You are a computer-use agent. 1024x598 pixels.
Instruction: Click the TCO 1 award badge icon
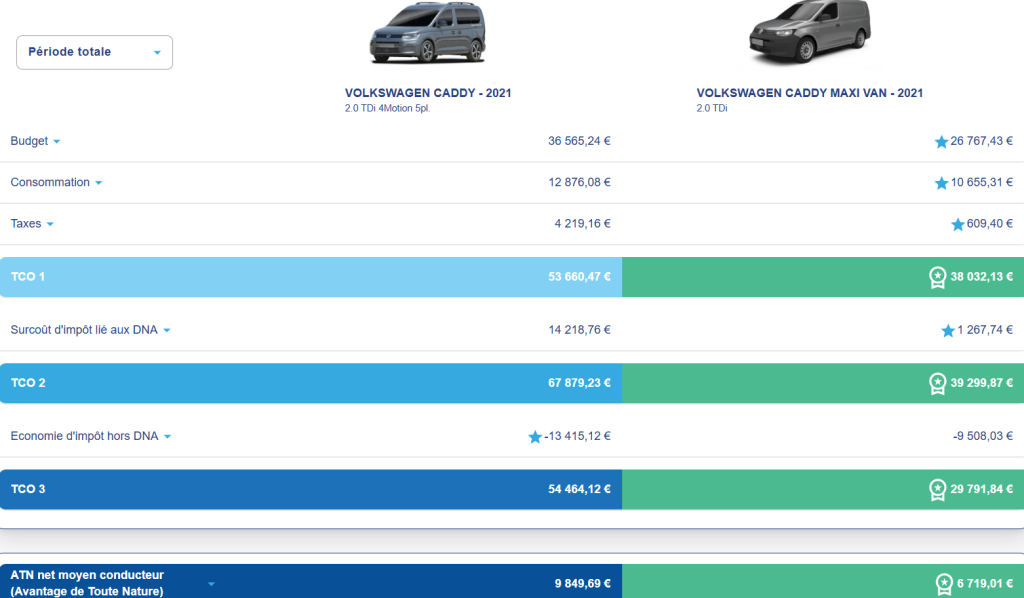(x=937, y=277)
